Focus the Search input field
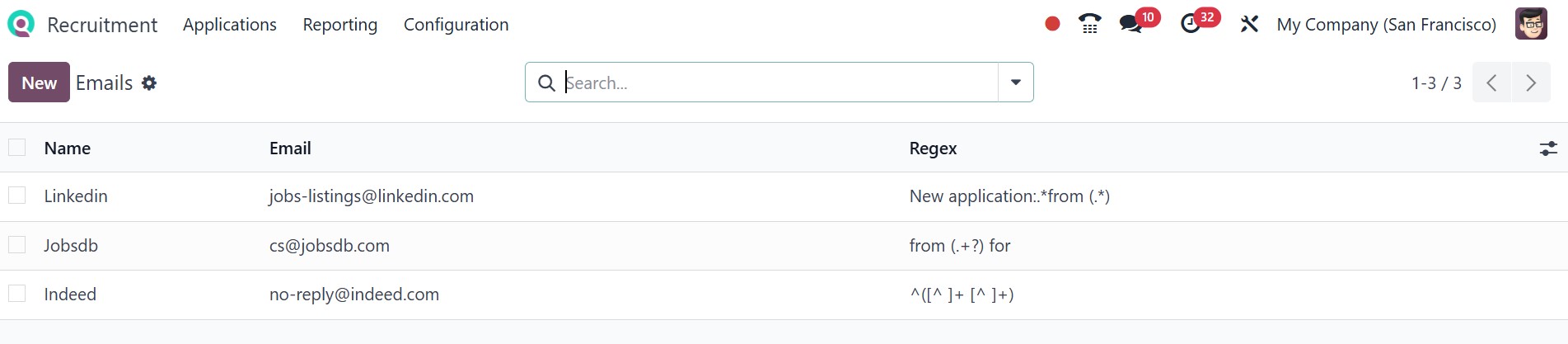Viewport: 1568px width, 344px height. (x=775, y=82)
